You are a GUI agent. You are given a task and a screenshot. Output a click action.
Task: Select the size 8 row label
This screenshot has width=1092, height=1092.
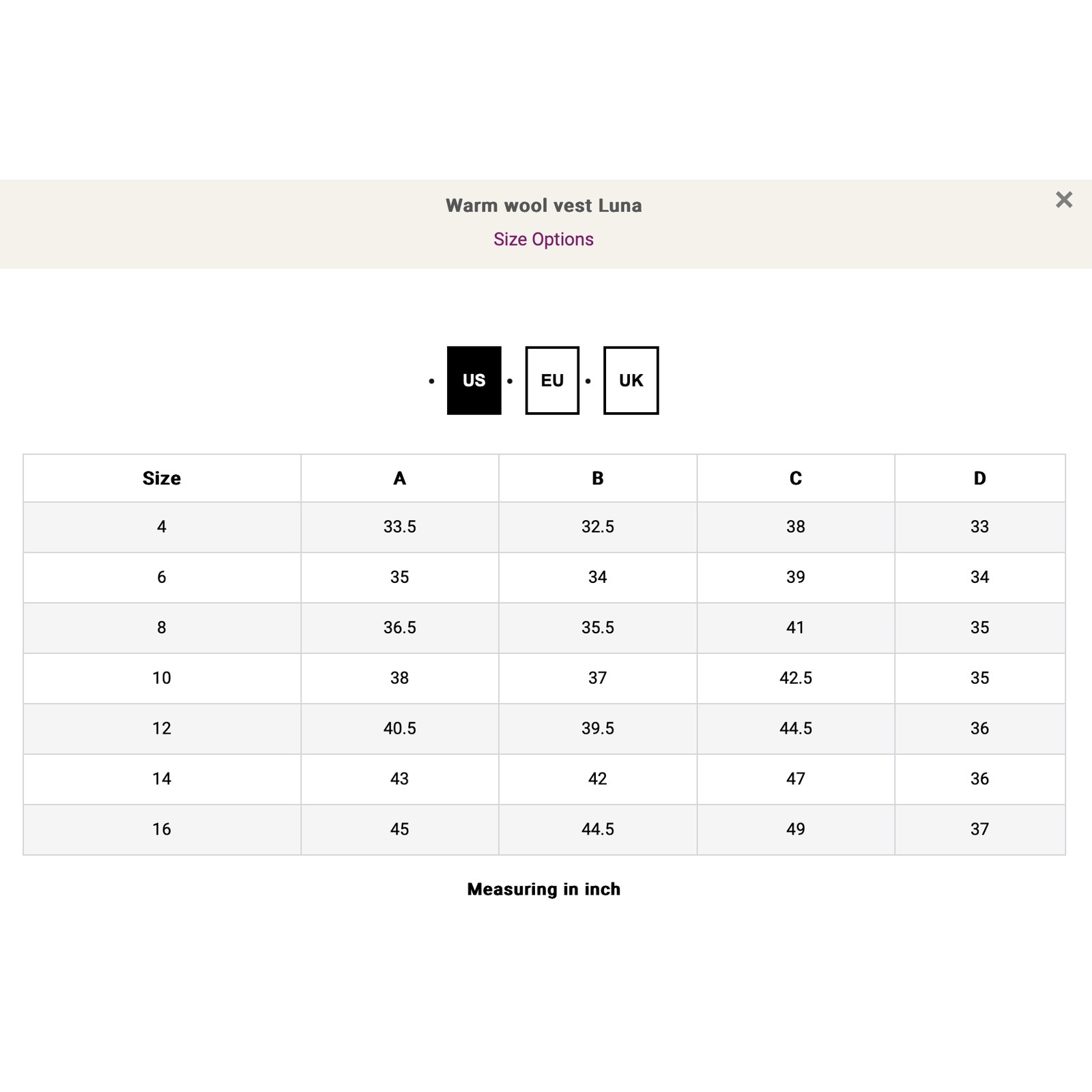coord(162,628)
